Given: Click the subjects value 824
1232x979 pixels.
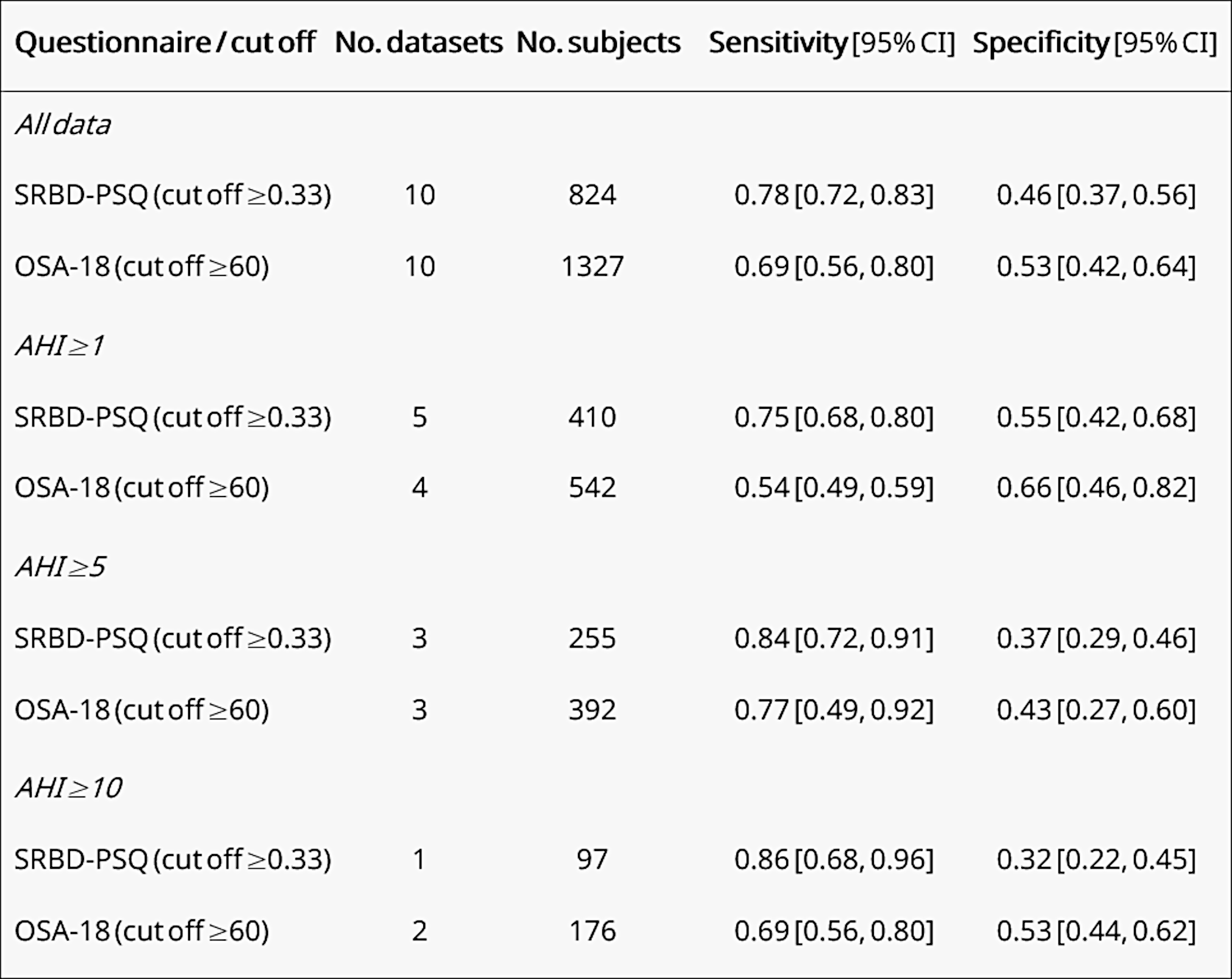Looking at the screenshot, I should 592,195.
